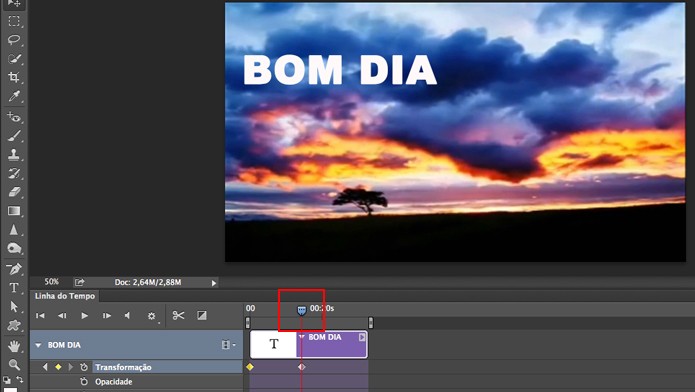Open the Linha do Tempo tab
This screenshot has height=392, width=695.
point(65,296)
